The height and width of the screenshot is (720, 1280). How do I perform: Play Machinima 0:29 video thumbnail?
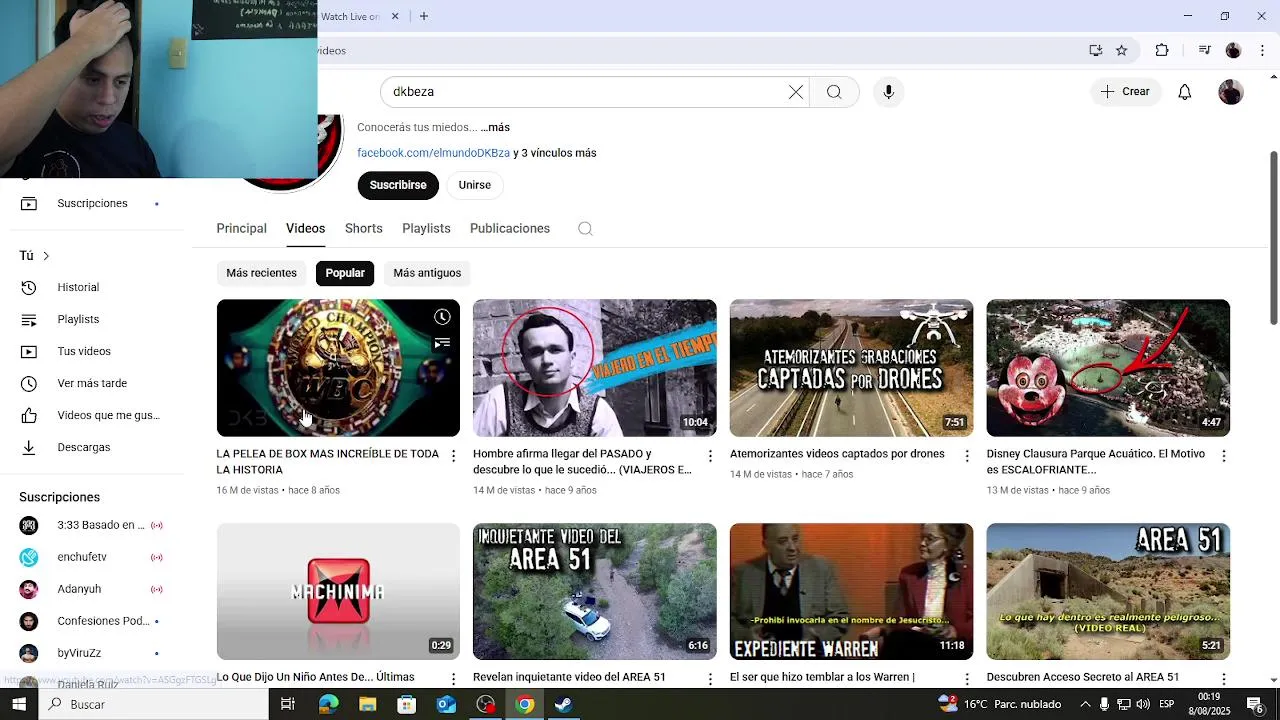click(338, 591)
